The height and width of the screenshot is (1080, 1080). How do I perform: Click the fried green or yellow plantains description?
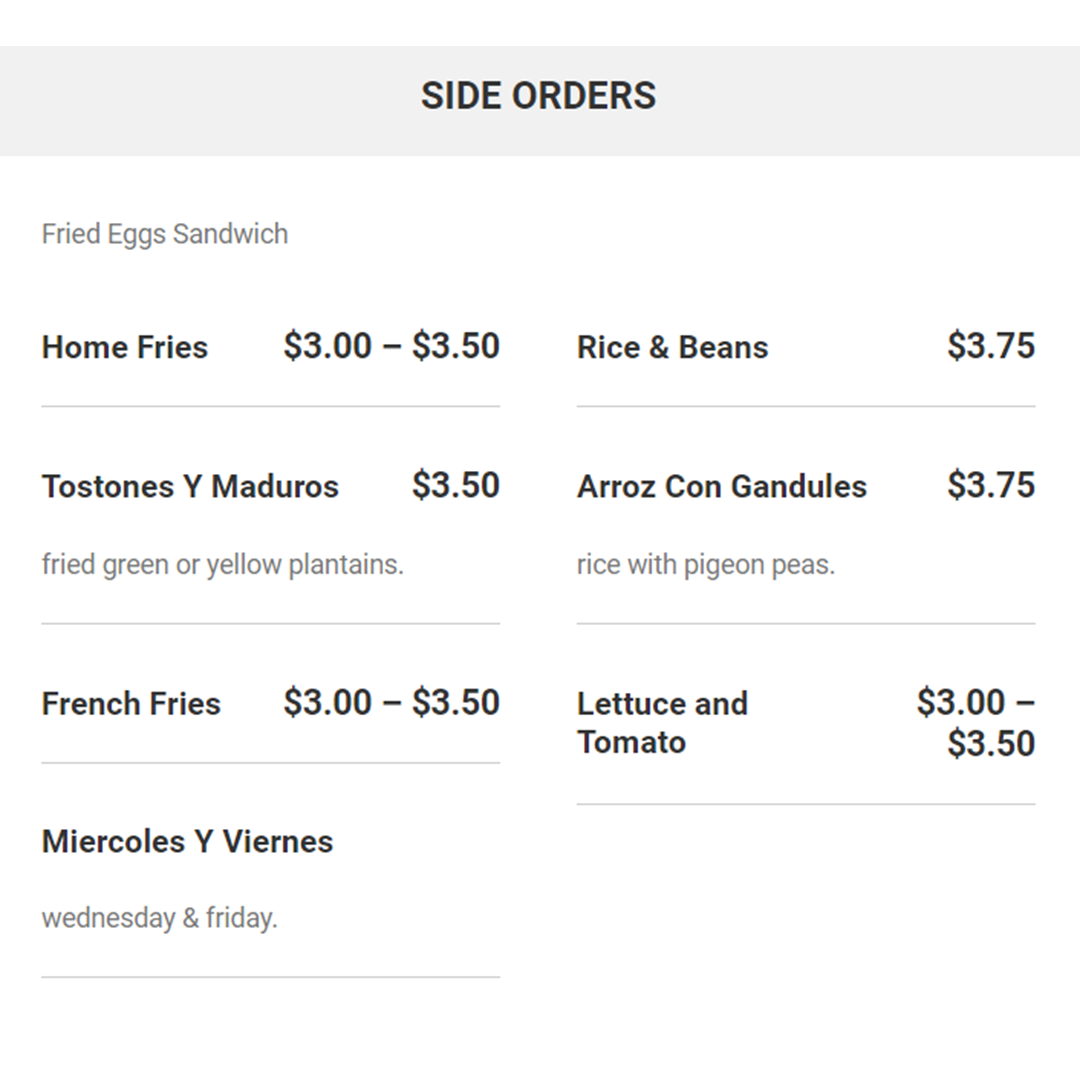coord(222,565)
